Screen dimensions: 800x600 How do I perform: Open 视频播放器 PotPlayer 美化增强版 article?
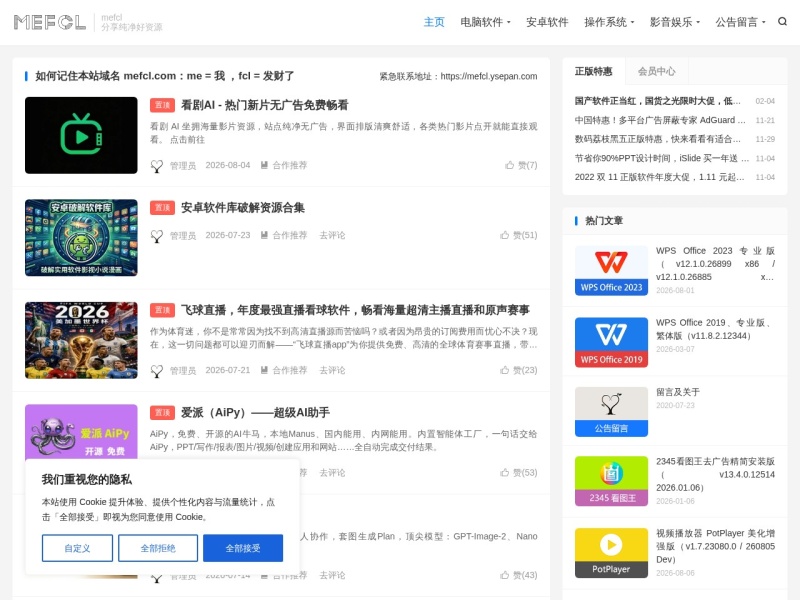tap(715, 546)
